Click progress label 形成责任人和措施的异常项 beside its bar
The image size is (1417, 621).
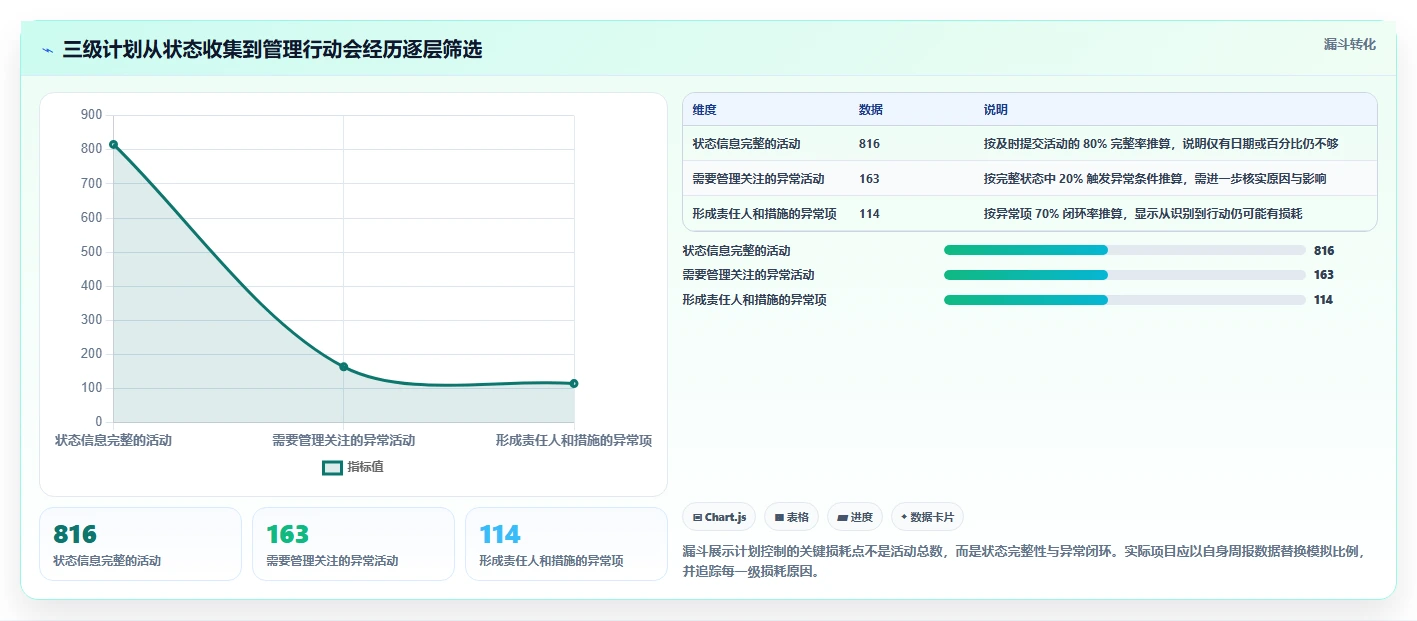coord(755,299)
